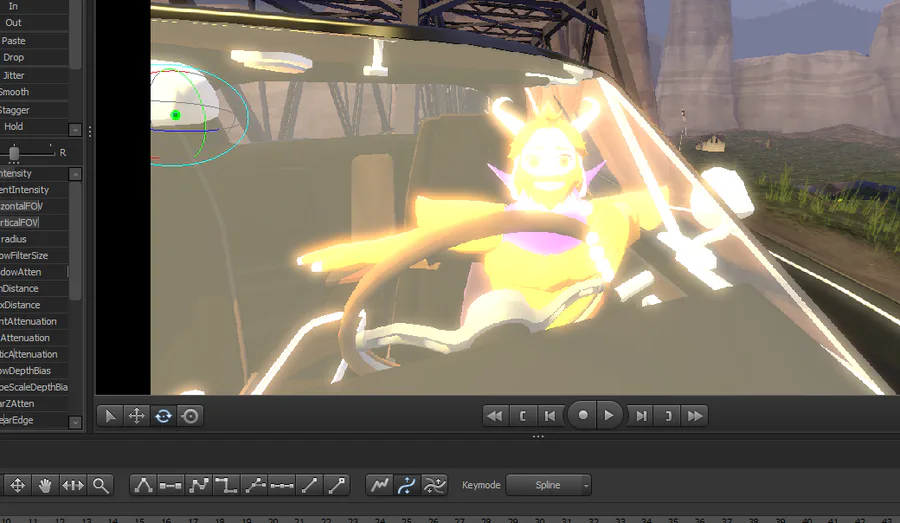Screen dimensions: 900x523
Task: Switch to the viewport move/translate tool
Action: (137, 416)
